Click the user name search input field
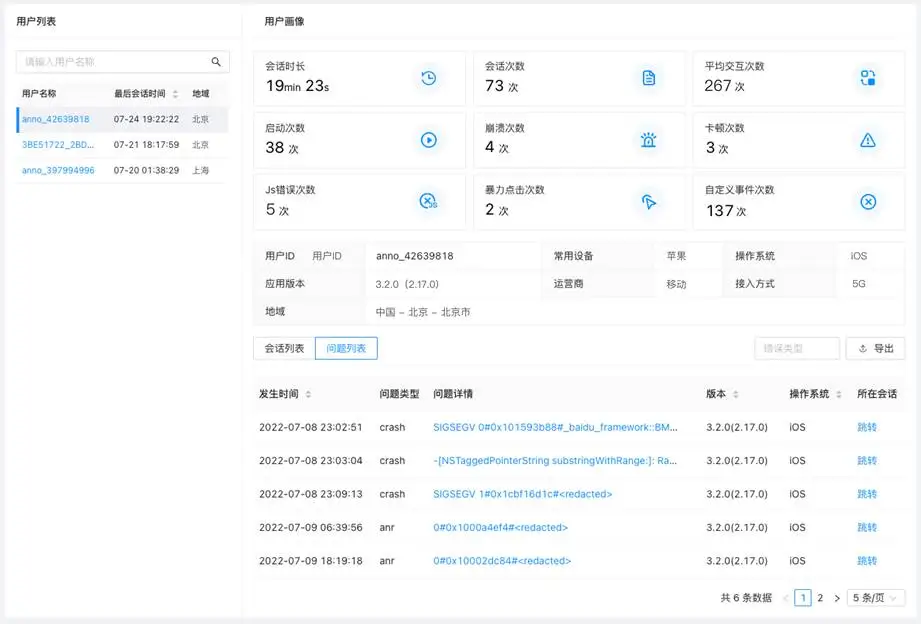Screen dimensions: 921x624 click(112, 62)
